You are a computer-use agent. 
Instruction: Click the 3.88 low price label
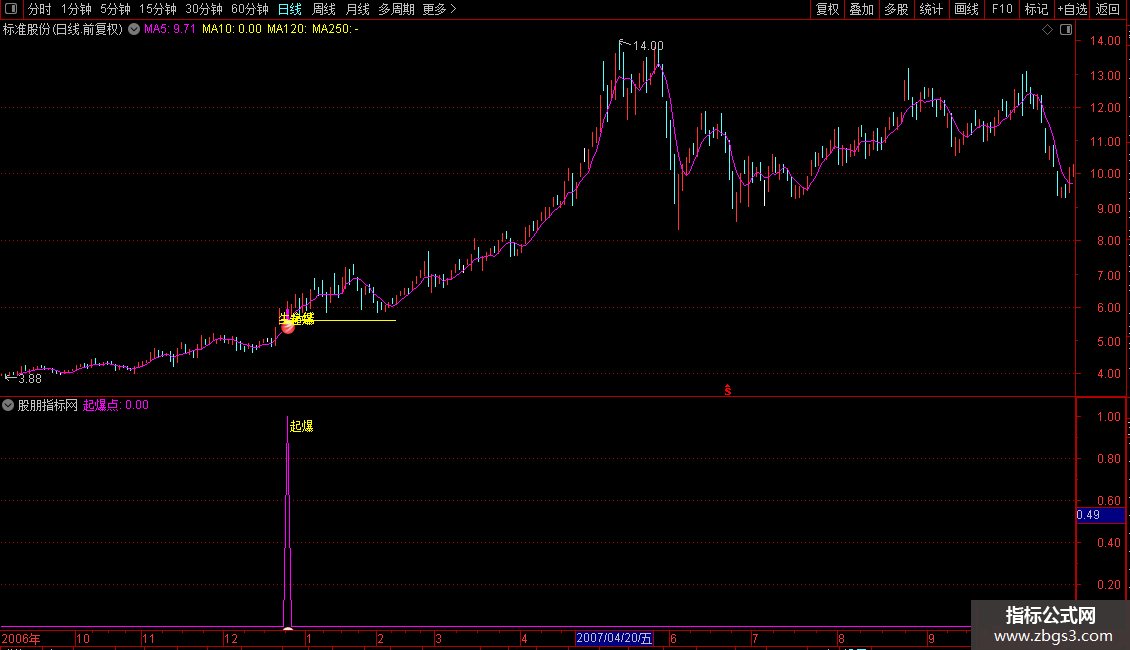pyautogui.click(x=30, y=378)
